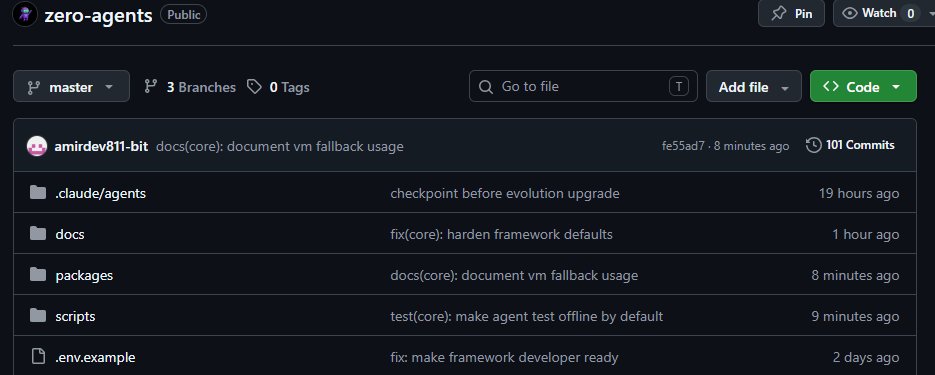Screen dimensions: 935x375
Task: Open 'fix: make framework developer ready' commit
Action: (x=504, y=357)
